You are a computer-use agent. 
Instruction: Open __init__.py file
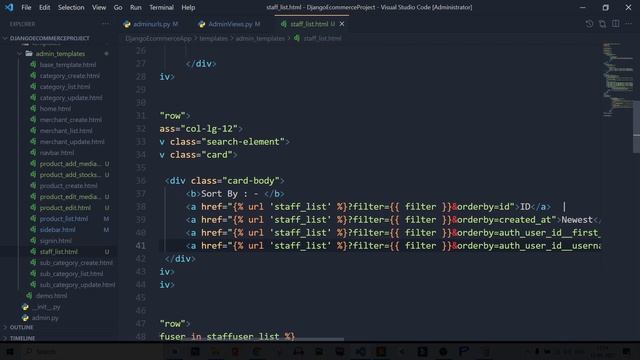tap(46, 307)
